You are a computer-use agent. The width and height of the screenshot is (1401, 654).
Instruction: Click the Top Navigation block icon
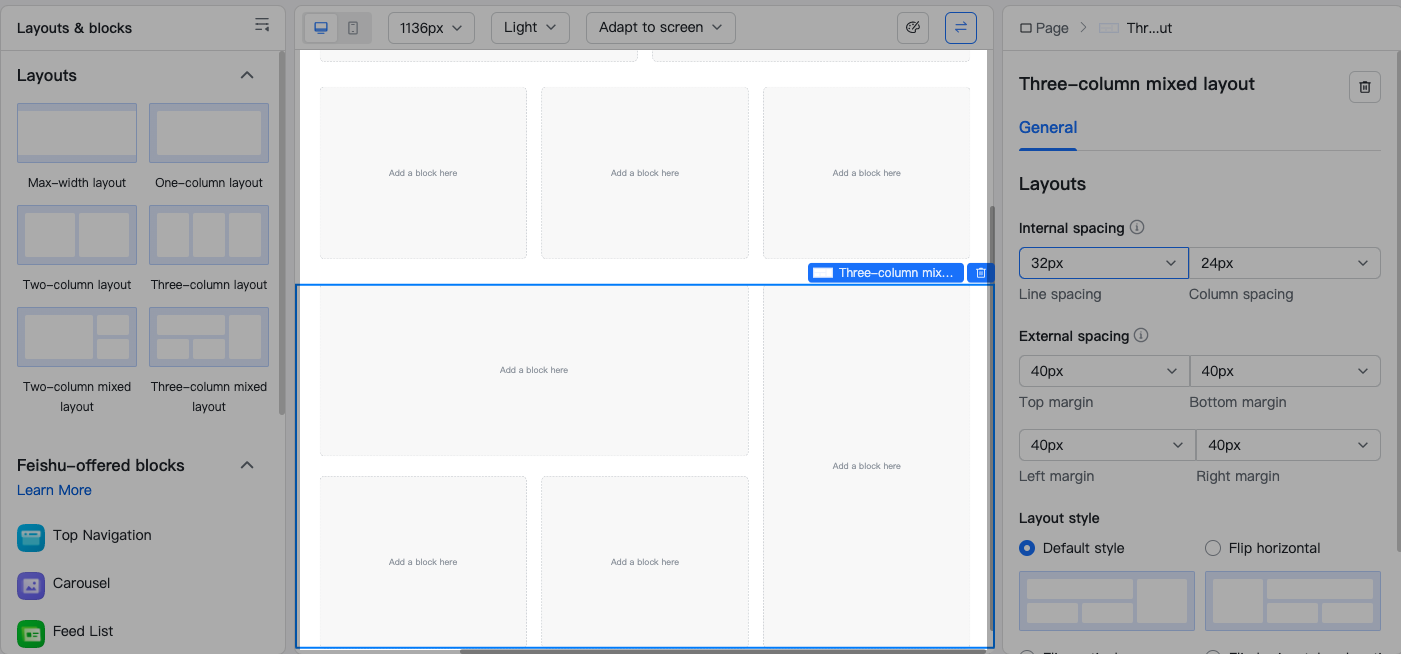click(x=31, y=537)
